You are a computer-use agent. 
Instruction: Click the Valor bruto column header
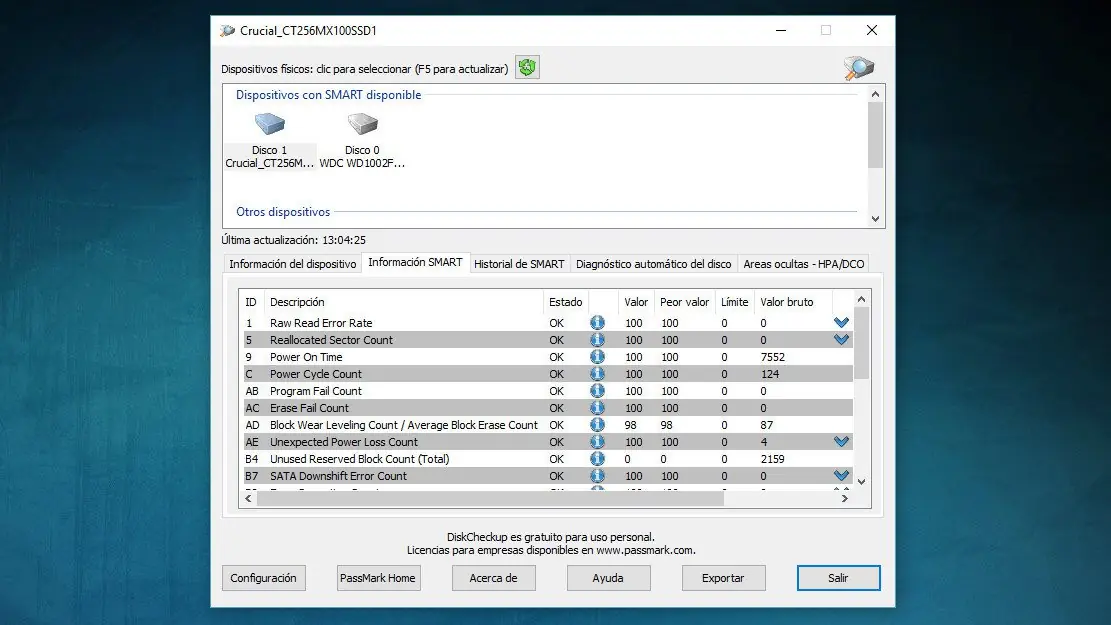point(786,302)
